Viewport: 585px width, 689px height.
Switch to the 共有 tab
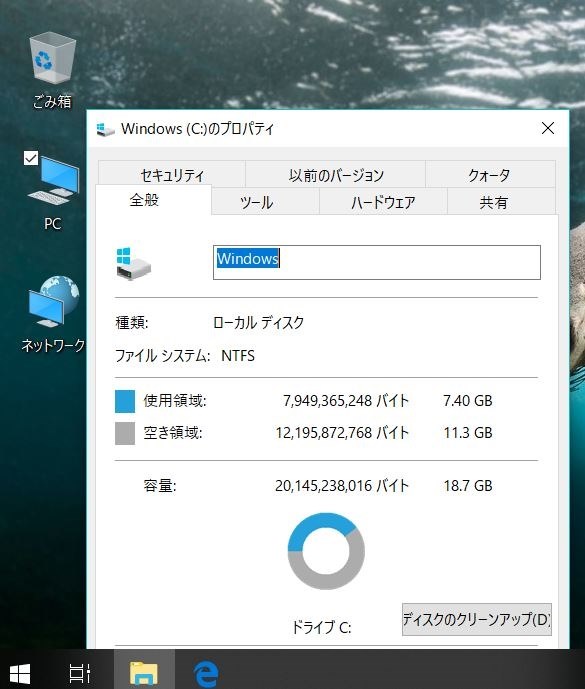(501, 202)
